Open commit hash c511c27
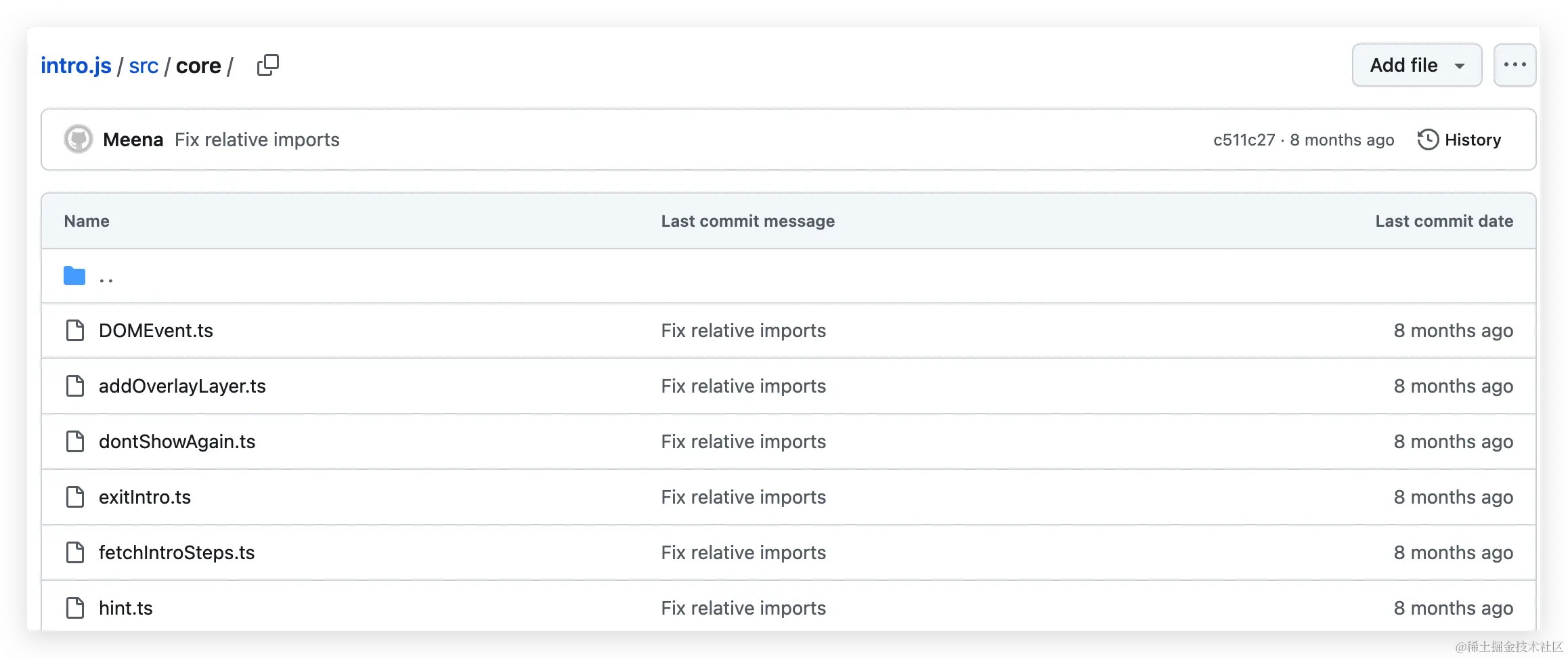This screenshot has height=658, width=1568. [1244, 139]
